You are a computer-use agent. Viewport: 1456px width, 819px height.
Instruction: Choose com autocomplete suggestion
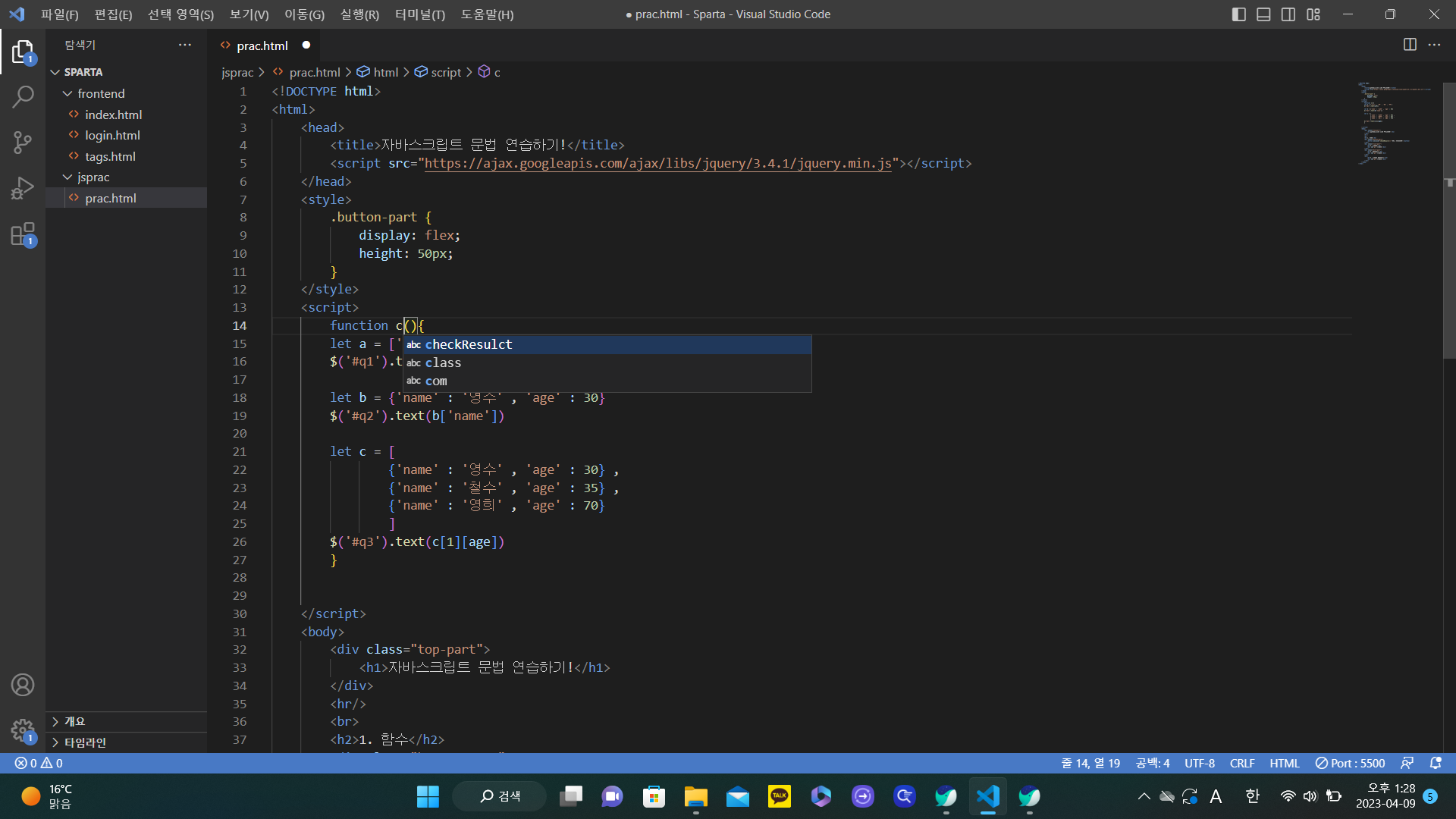(x=607, y=381)
